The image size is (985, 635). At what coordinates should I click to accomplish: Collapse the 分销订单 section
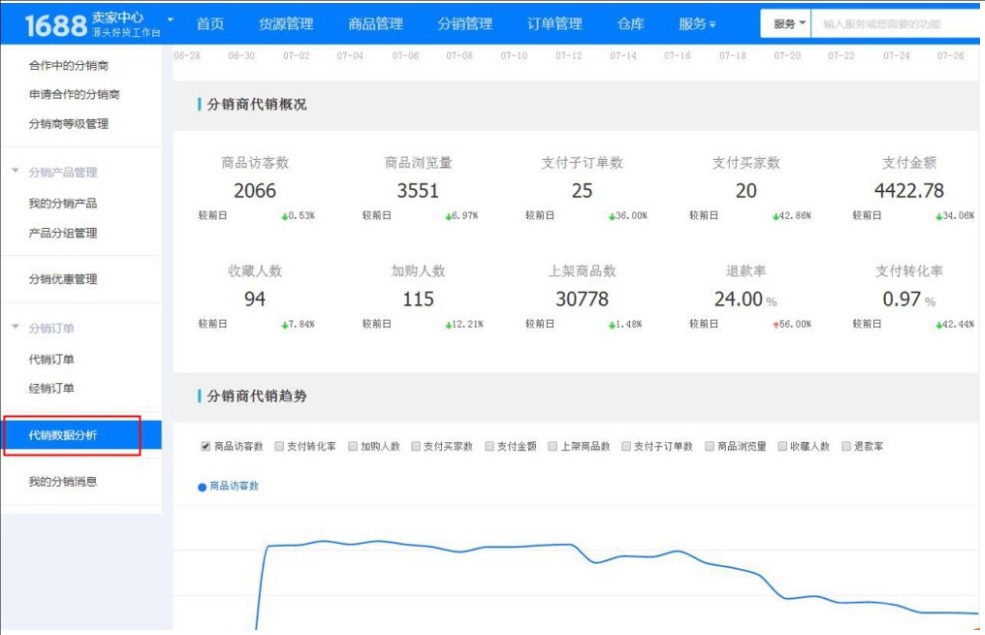(x=16, y=327)
